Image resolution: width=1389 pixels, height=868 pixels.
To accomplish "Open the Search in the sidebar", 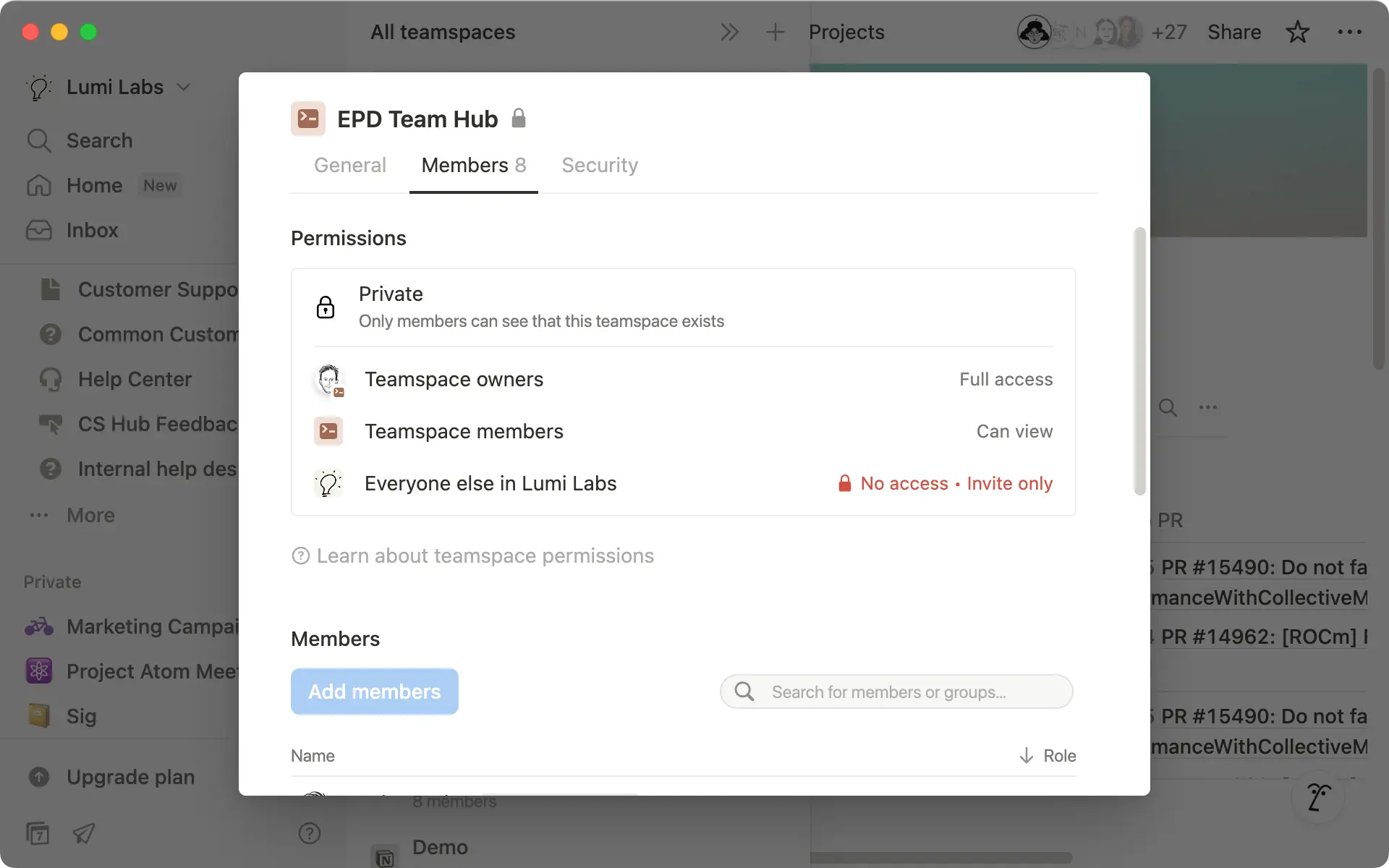I will [x=99, y=140].
